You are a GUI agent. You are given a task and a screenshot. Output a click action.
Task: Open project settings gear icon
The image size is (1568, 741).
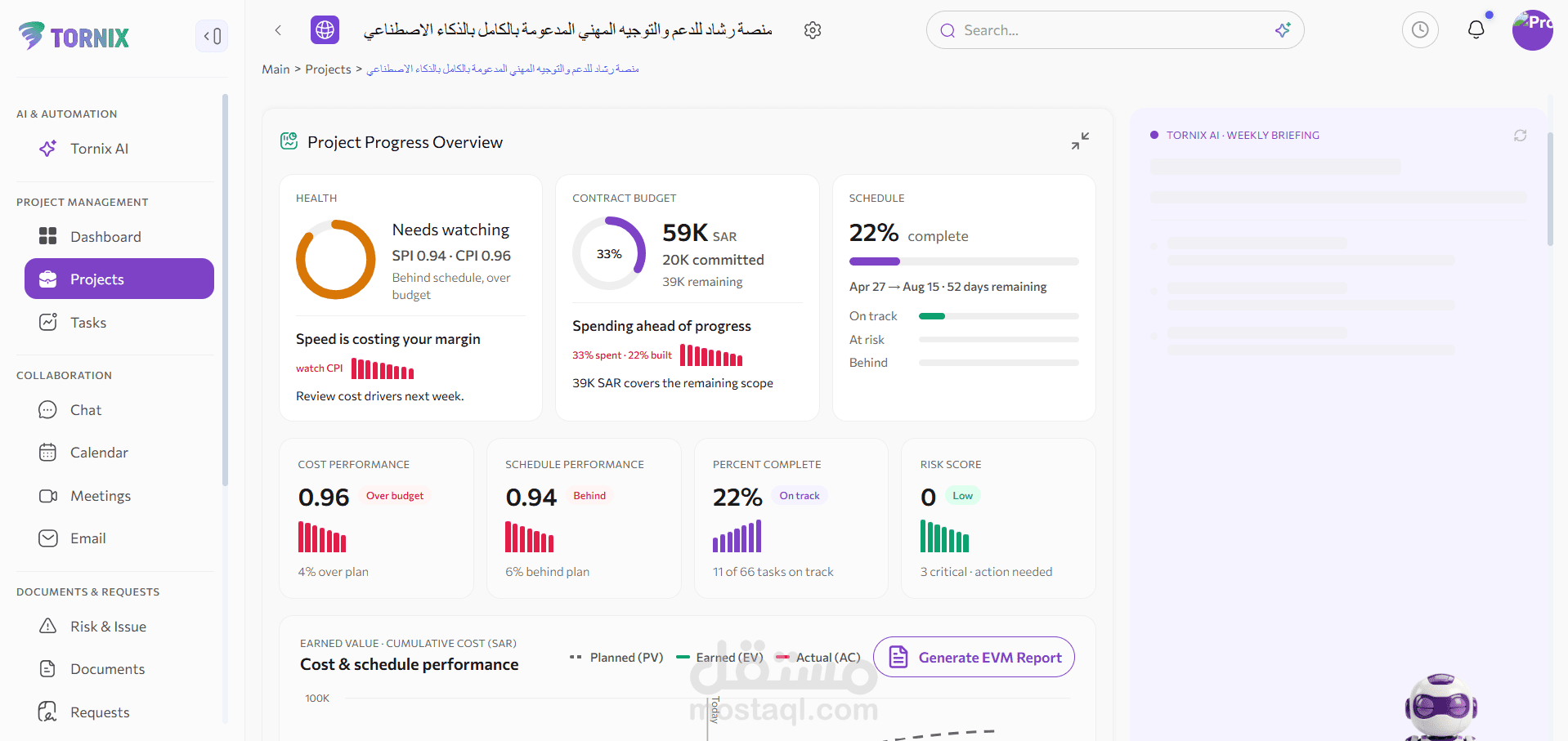click(x=813, y=30)
